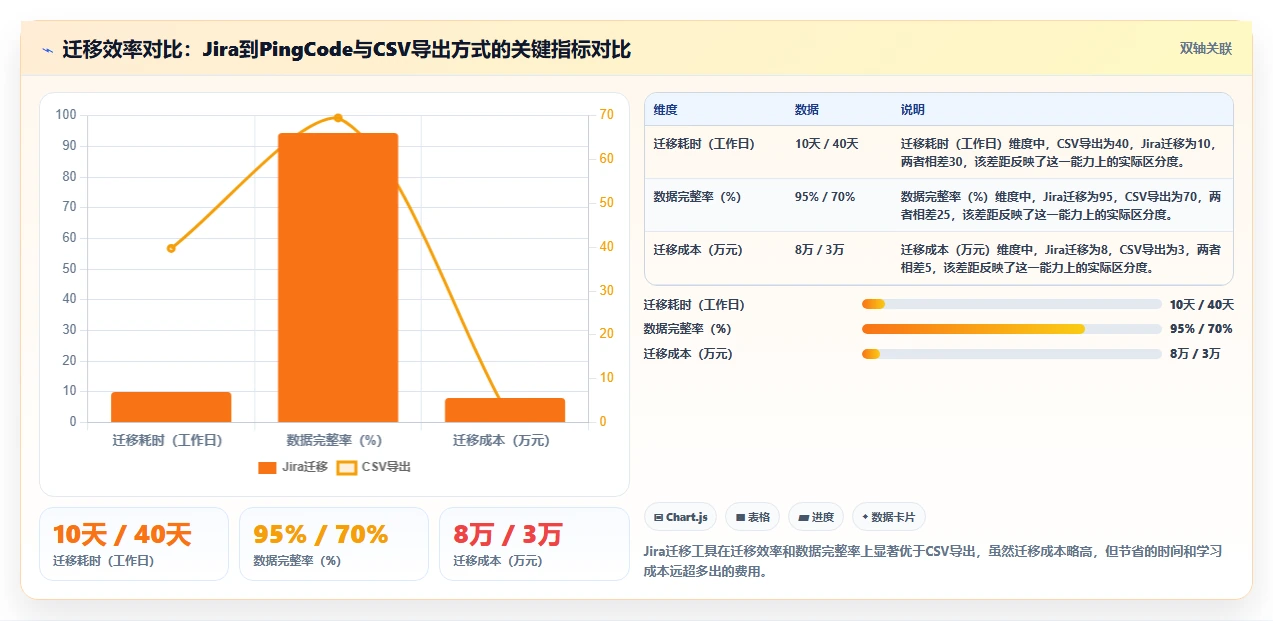This screenshot has width=1273, height=621.
Task: Click the 双轴关联 label in header
Action: tap(1205, 48)
